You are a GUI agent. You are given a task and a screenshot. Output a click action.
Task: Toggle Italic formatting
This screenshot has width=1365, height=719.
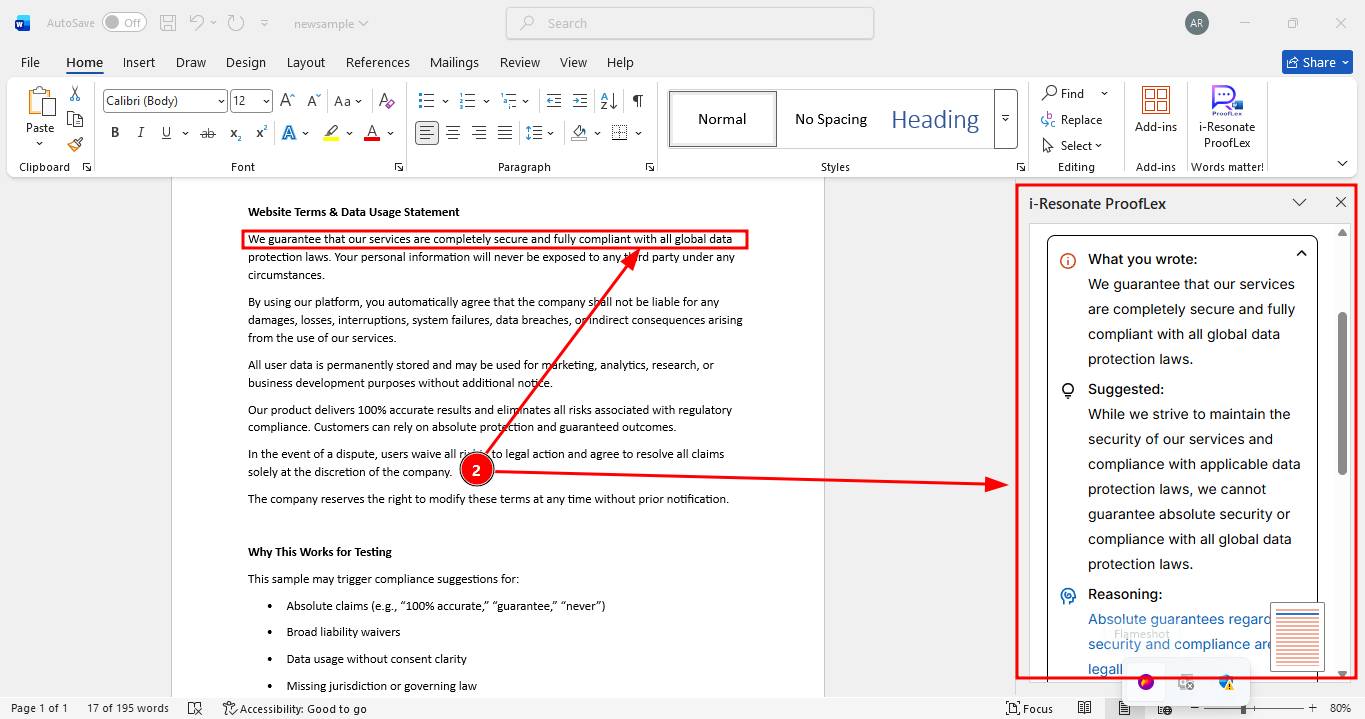click(140, 133)
